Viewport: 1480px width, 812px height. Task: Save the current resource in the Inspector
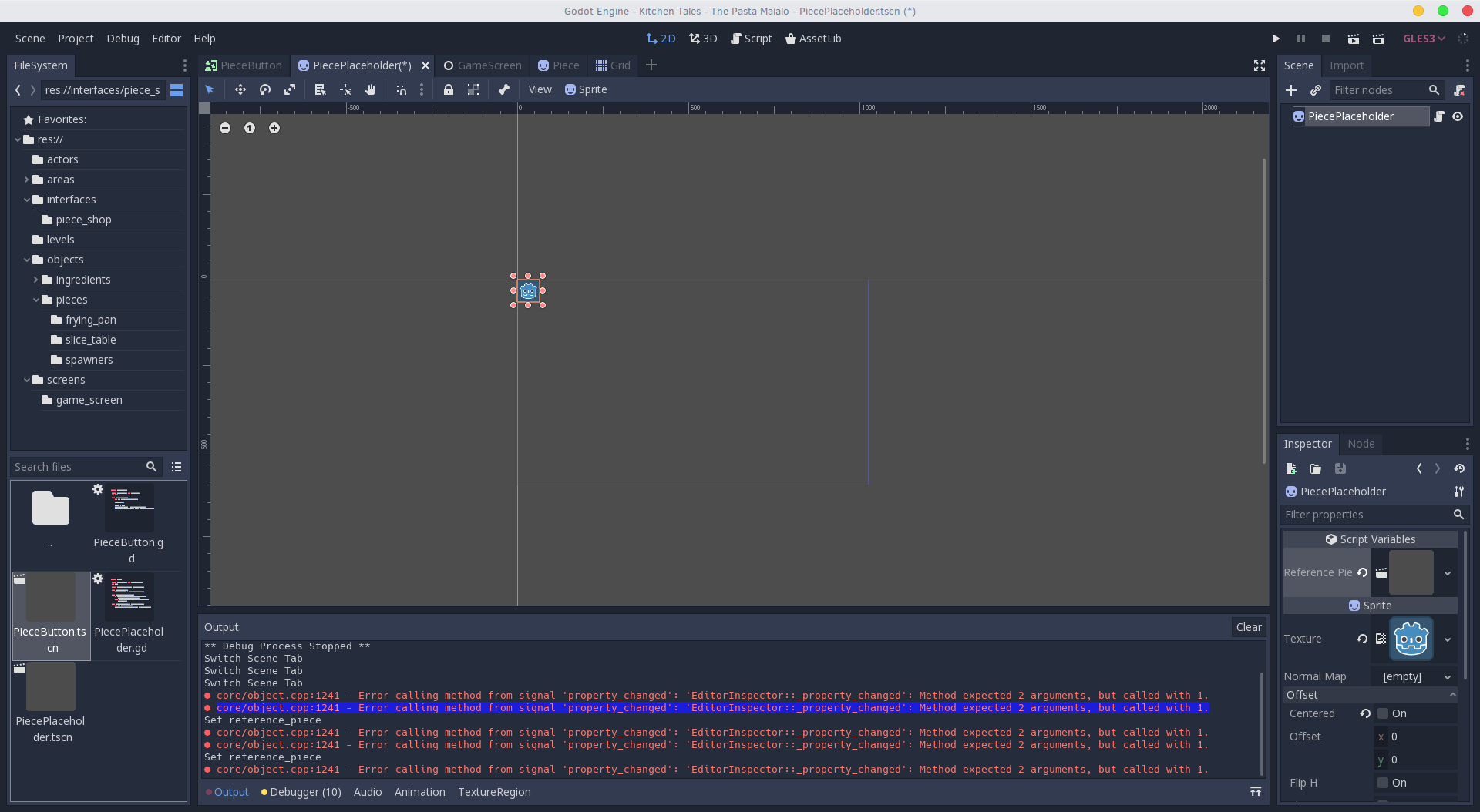(x=1340, y=469)
